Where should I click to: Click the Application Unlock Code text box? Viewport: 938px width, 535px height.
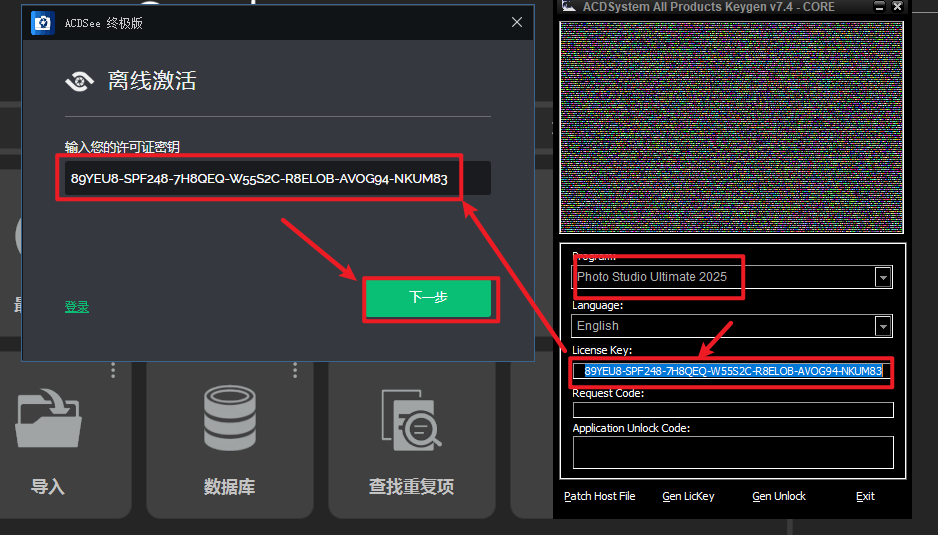(x=732, y=452)
